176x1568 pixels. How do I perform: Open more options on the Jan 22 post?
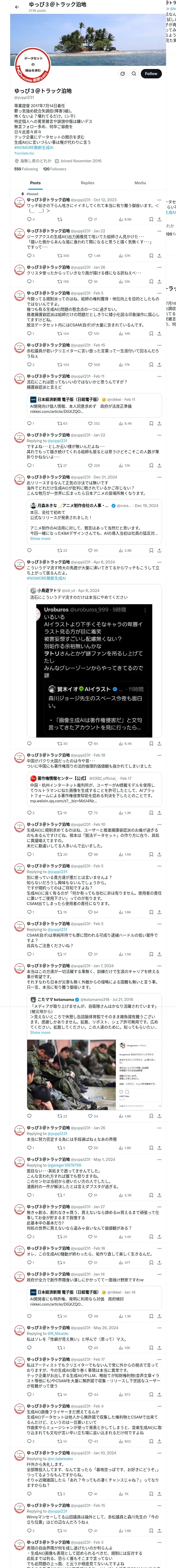coord(160,231)
